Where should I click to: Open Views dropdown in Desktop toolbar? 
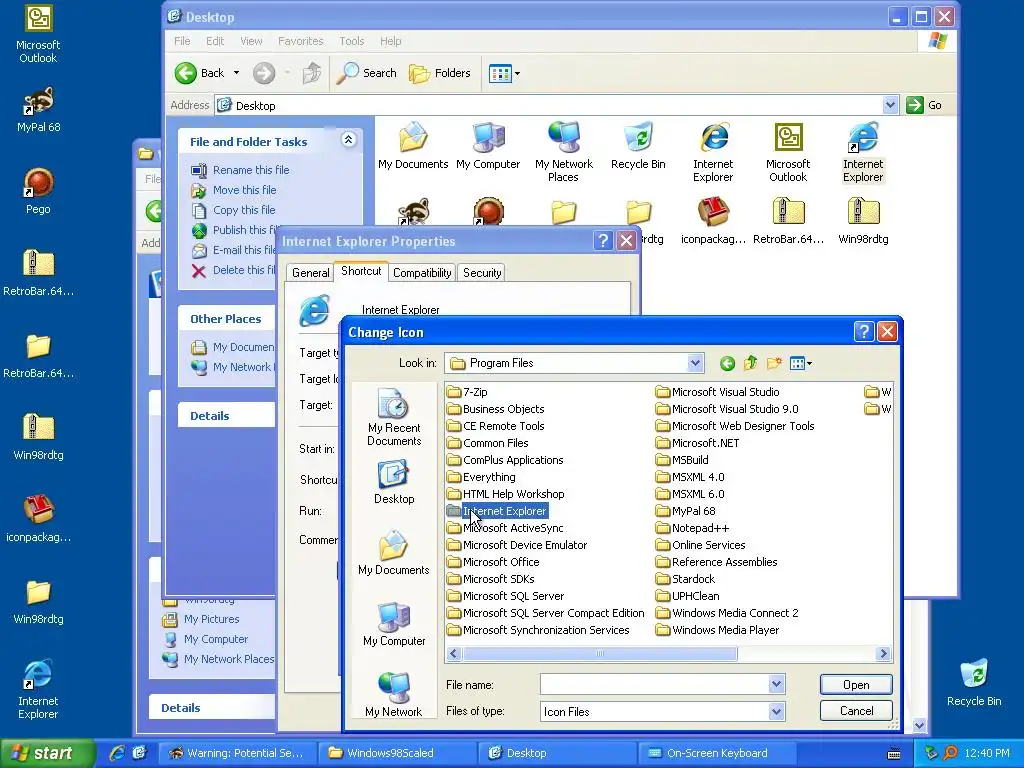[504, 73]
